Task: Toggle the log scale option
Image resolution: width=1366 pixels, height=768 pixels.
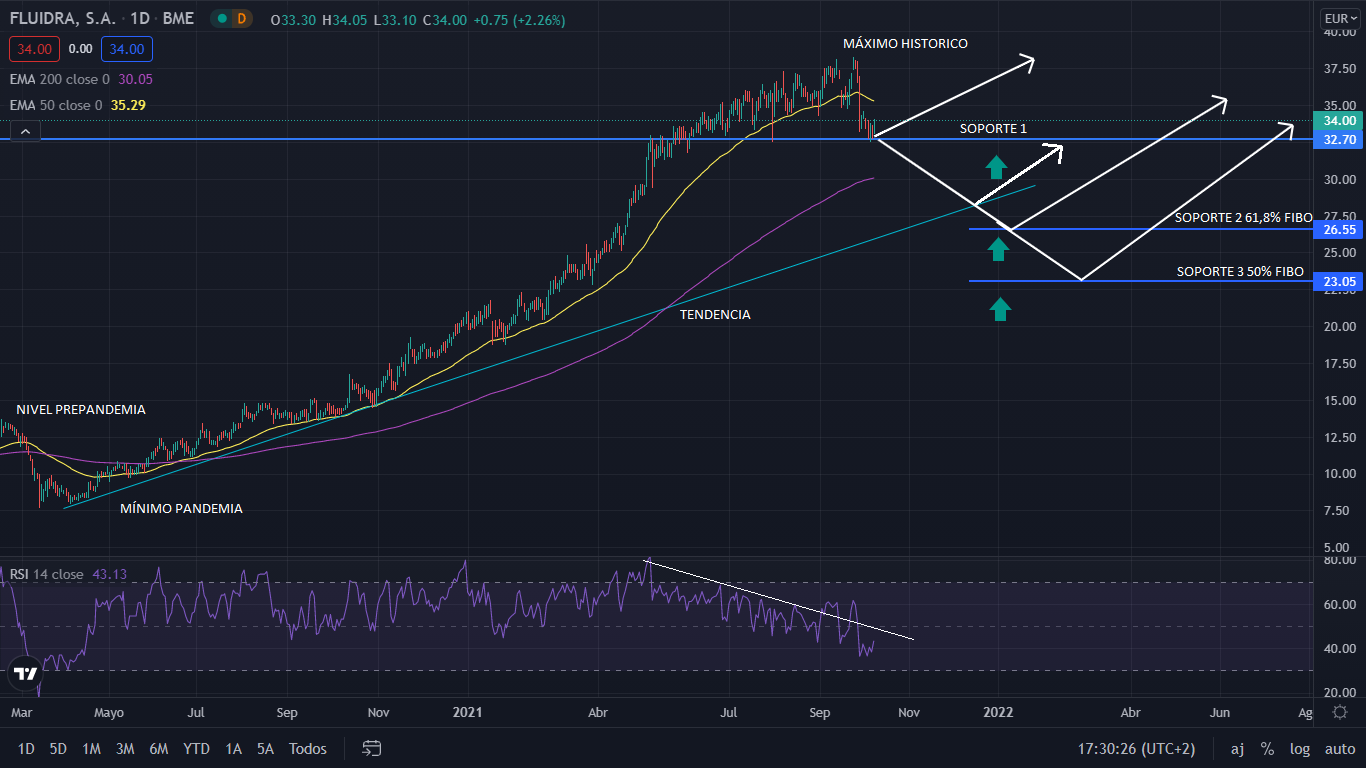Action: pyautogui.click(x=1300, y=748)
